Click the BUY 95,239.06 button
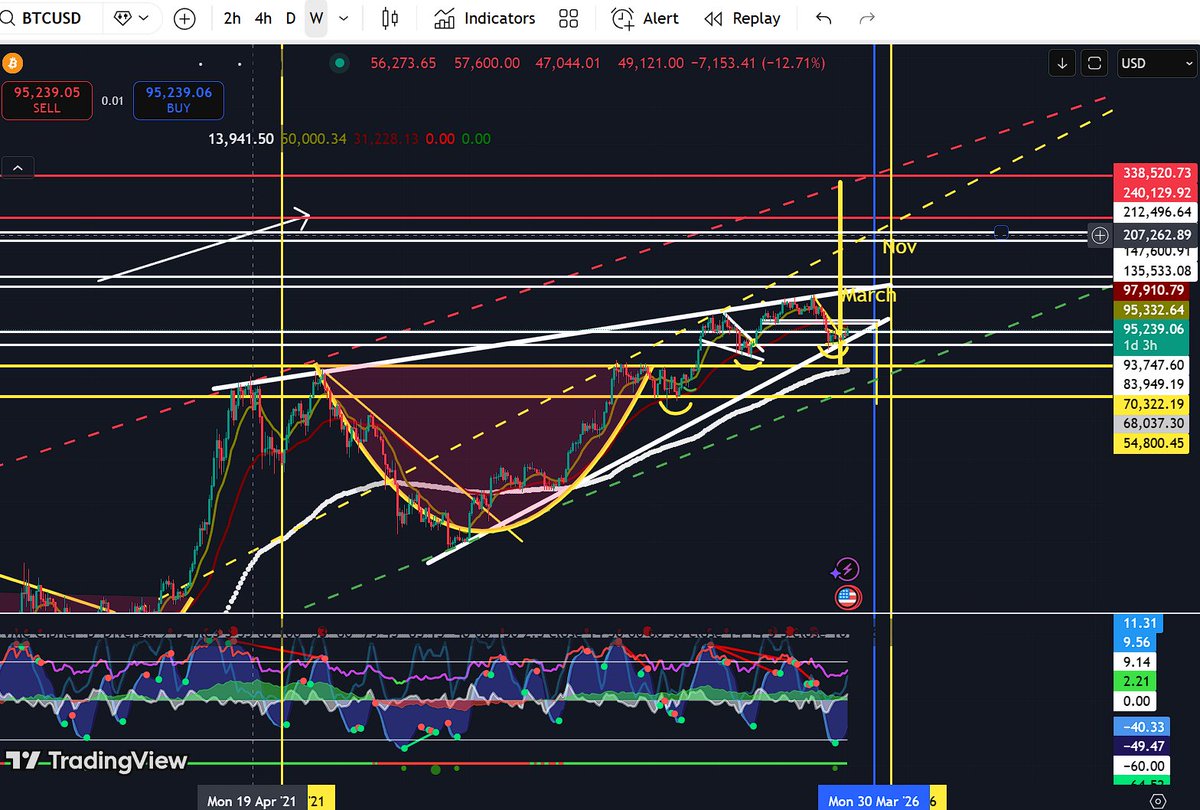1200x810 pixels. (178, 100)
